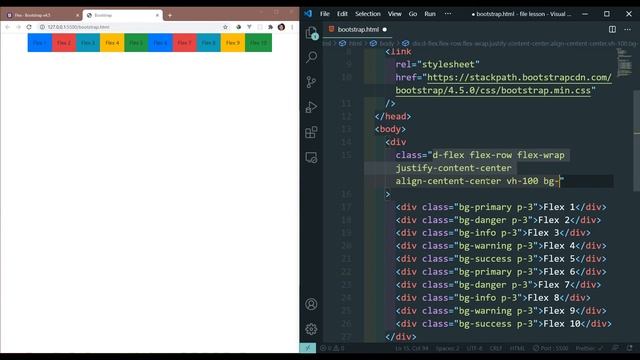Open the Search view in the activity bar

311,57
